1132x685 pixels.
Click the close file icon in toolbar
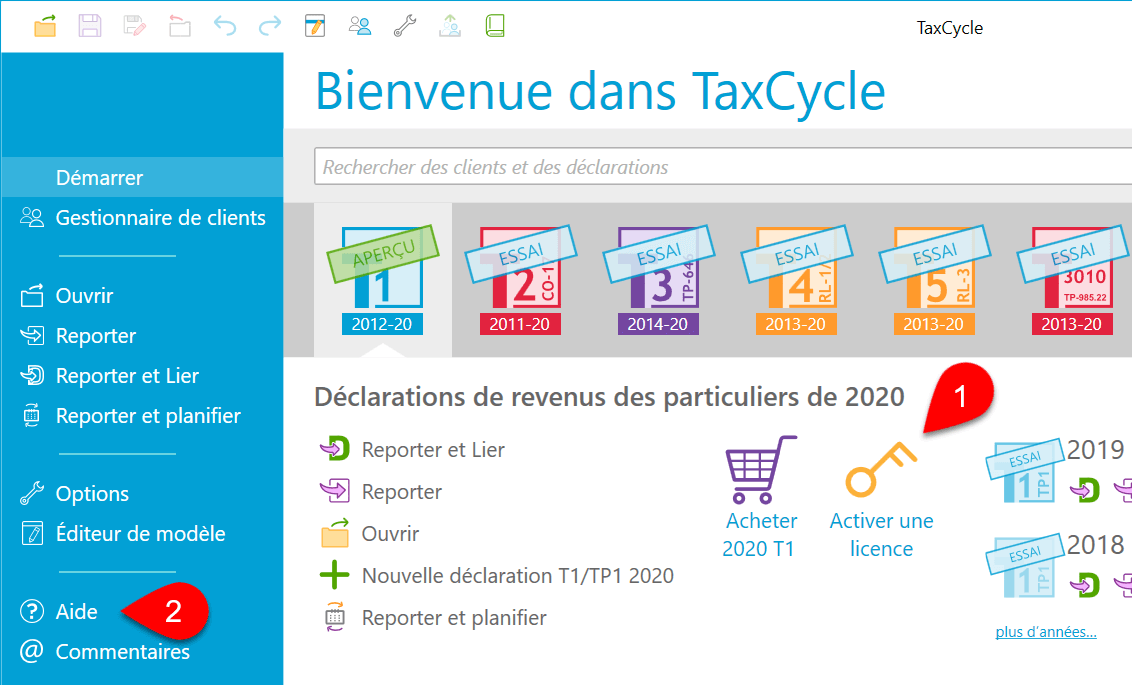tap(180, 27)
